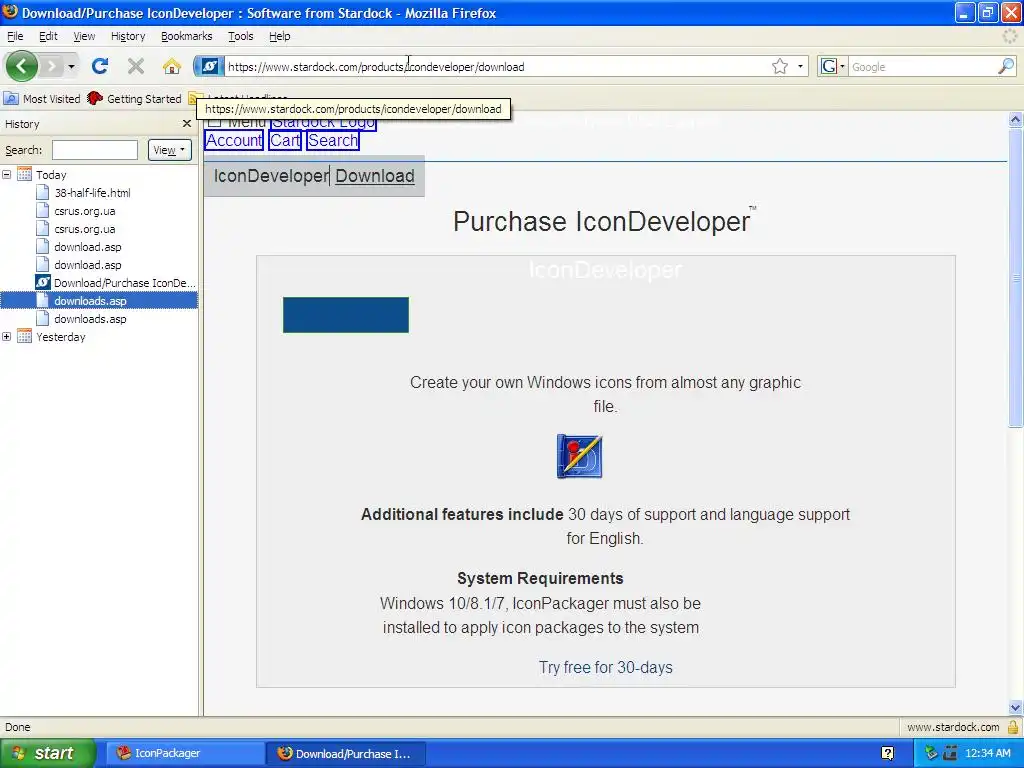
Task: Click the Latest Headlines feed folder icon
Action: click(x=192, y=99)
